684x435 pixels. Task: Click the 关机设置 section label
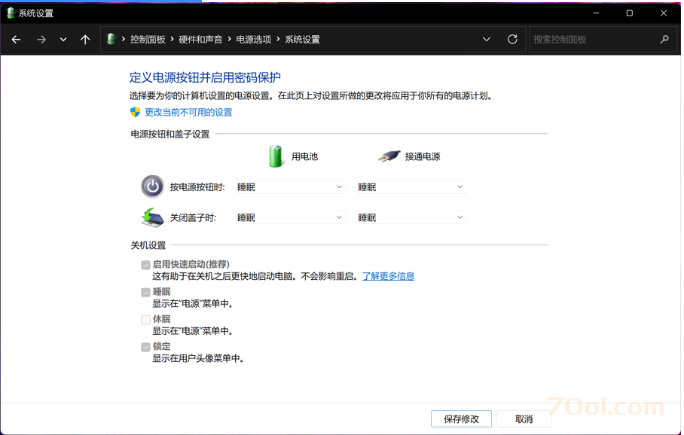[x=148, y=245]
